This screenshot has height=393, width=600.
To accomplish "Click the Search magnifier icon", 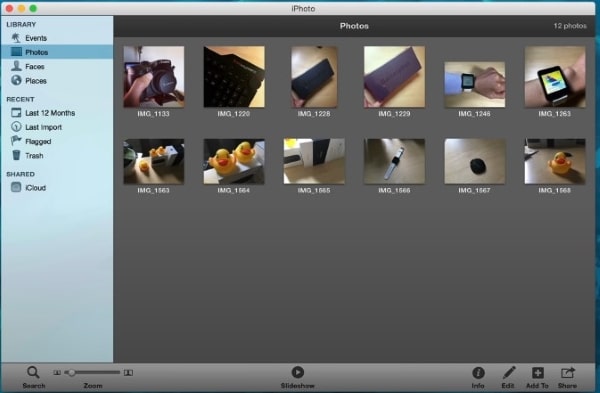I will coord(33,372).
